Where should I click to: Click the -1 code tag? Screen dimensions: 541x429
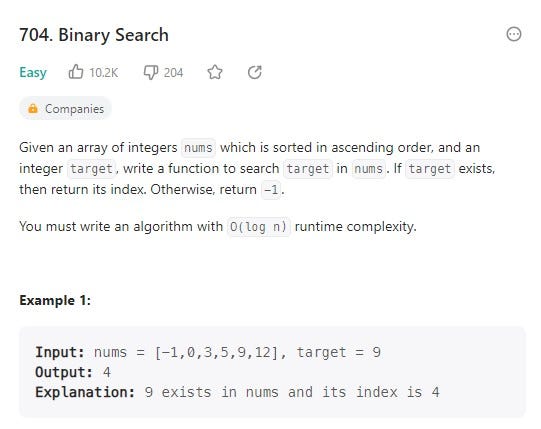(271, 189)
